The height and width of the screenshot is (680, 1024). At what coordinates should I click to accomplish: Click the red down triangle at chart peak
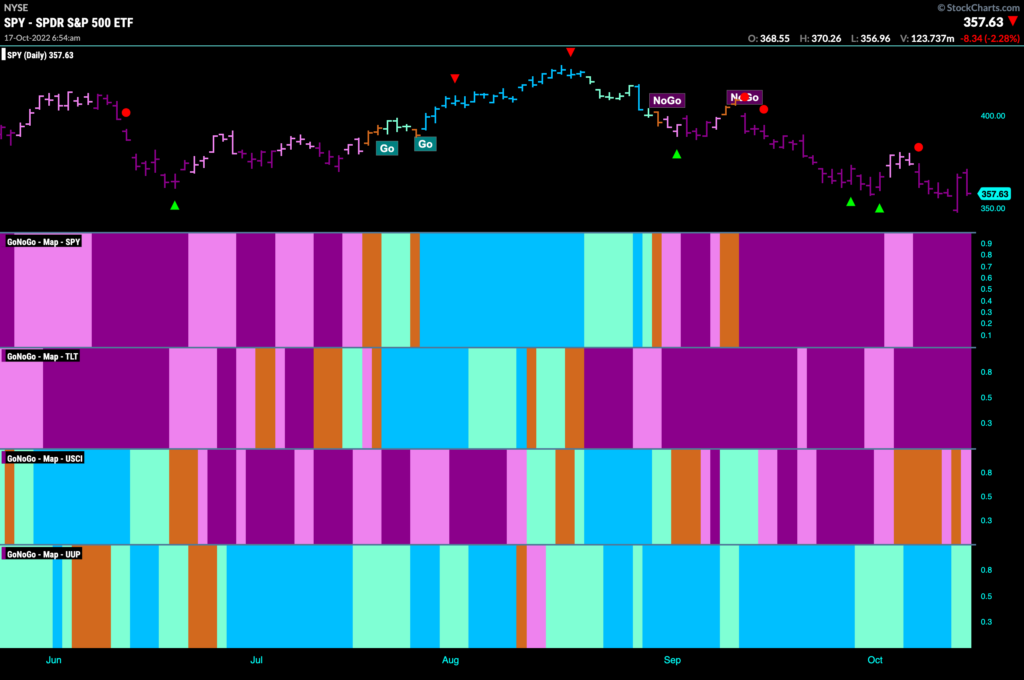coord(571,52)
